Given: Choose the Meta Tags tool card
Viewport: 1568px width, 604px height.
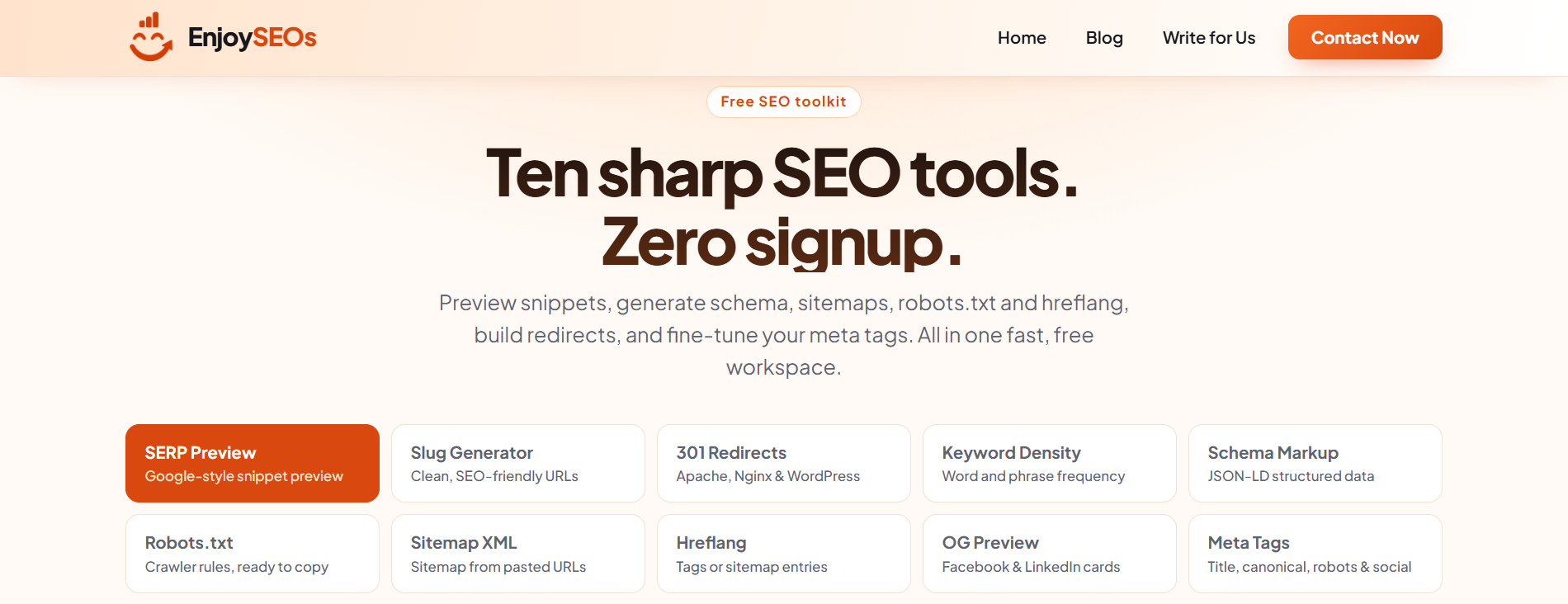Looking at the screenshot, I should [x=1315, y=554].
